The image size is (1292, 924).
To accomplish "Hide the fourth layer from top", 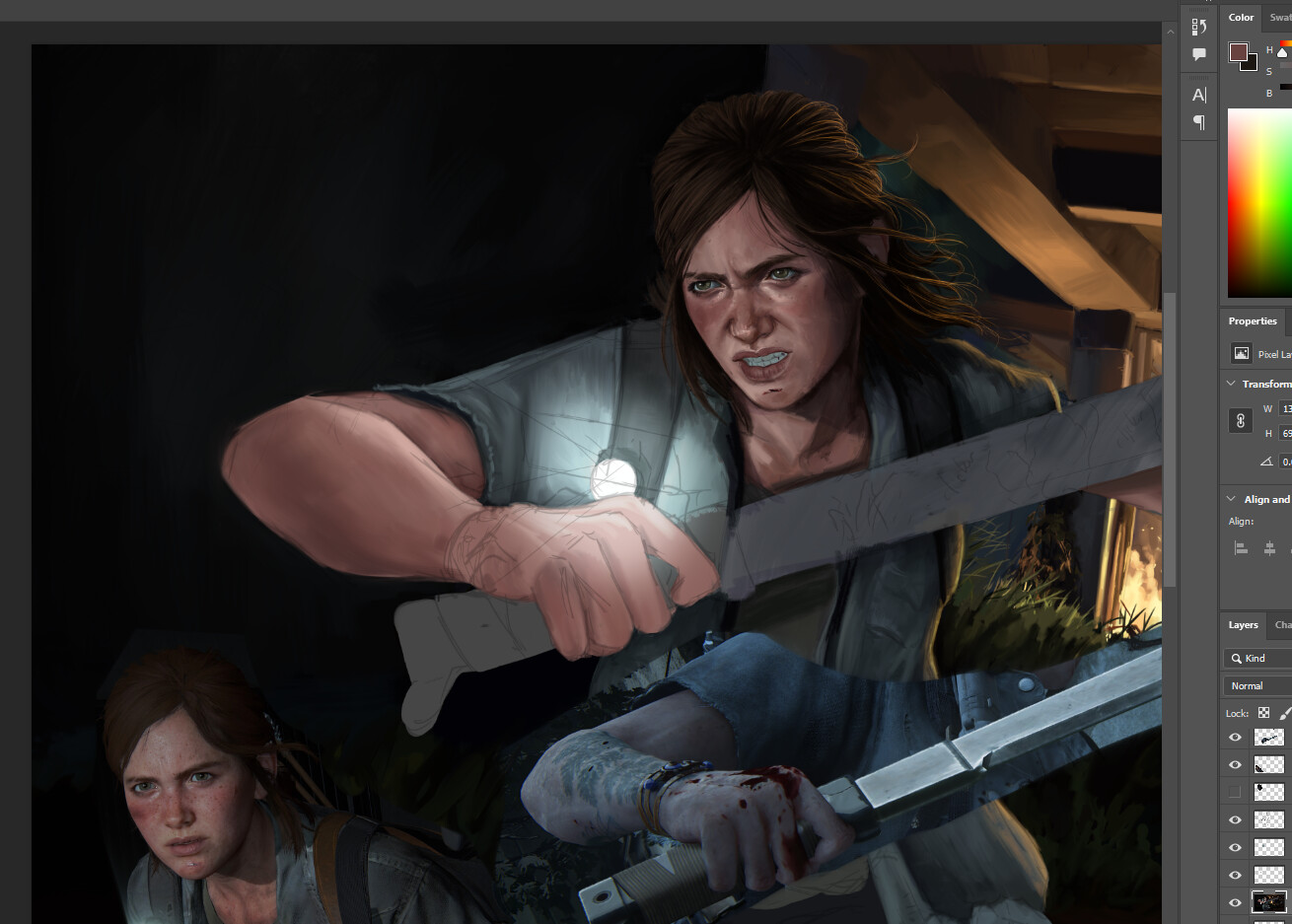I will point(1235,820).
